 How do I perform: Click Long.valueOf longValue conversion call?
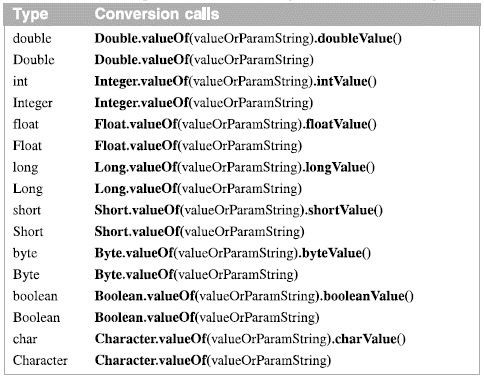coord(235,168)
